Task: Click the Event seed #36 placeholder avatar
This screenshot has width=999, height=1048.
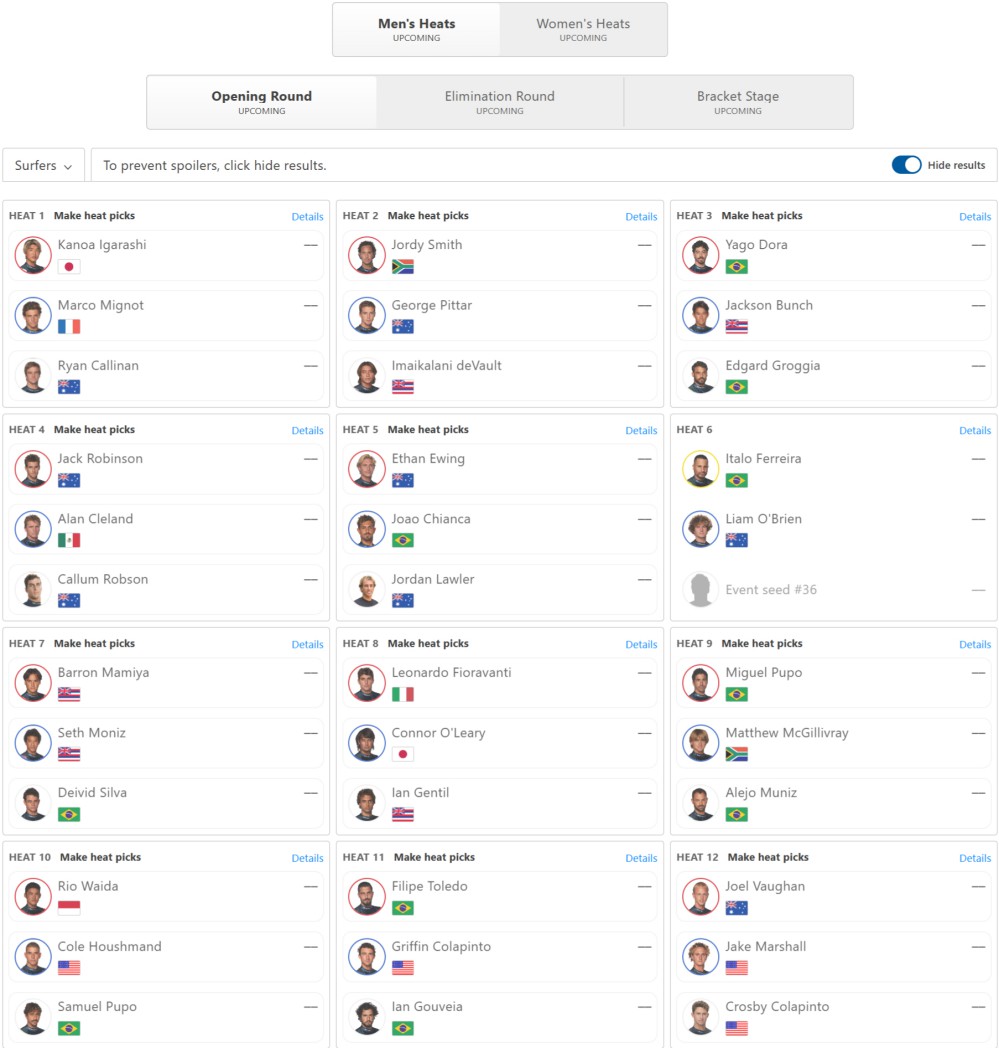Action: pos(700,590)
